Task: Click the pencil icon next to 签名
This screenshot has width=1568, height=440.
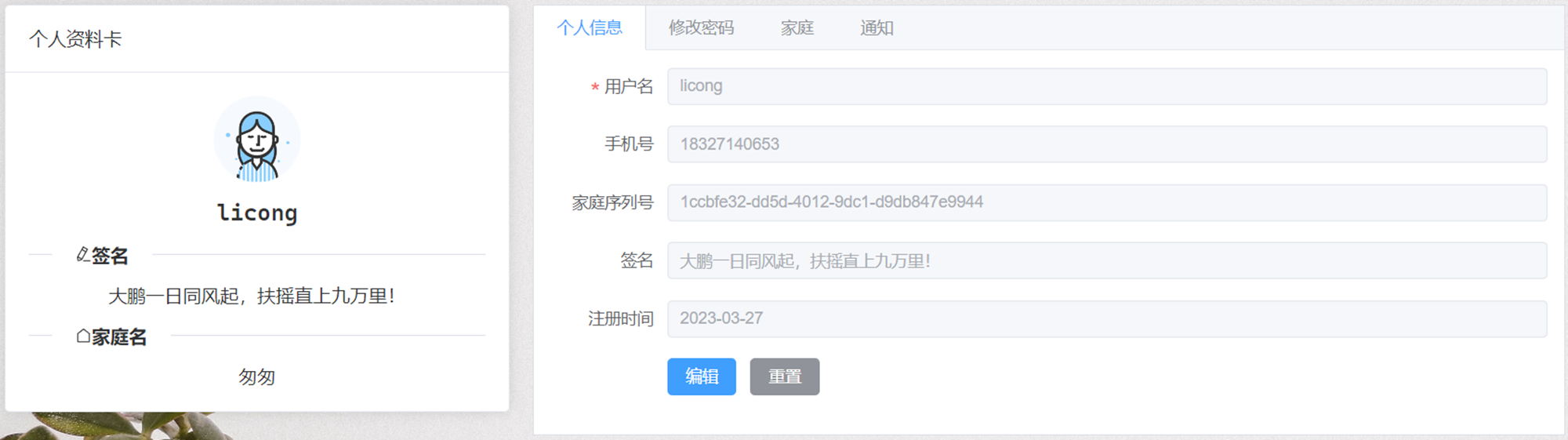Action: [x=82, y=255]
